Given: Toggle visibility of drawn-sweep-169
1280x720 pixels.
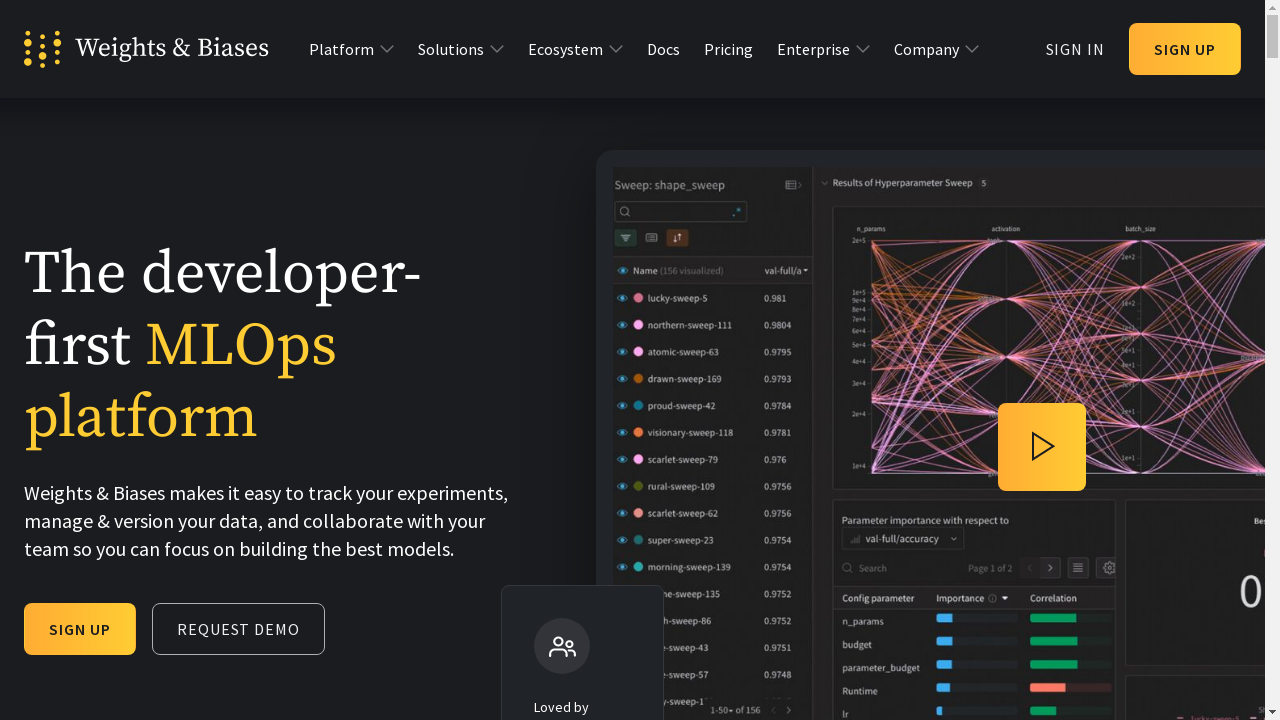Looking at the screenshot, I should click(x=622, y=379).
